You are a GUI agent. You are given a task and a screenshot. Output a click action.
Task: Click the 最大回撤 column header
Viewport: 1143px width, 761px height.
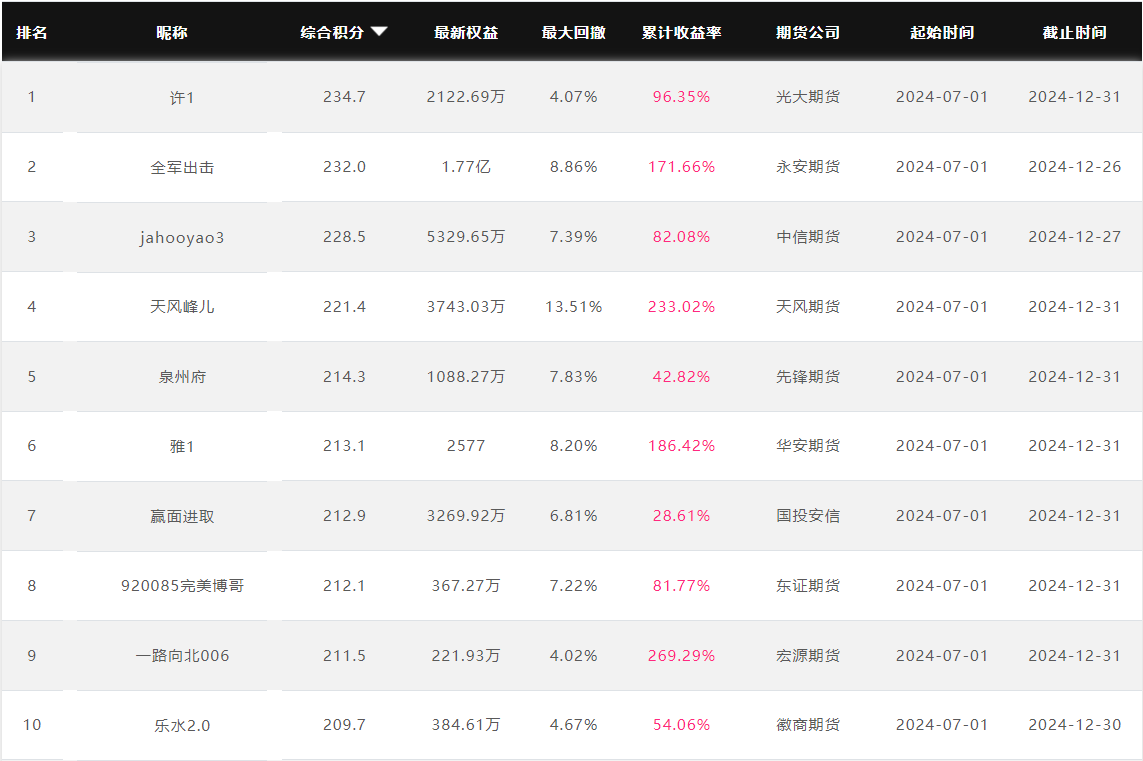(574, 33)
